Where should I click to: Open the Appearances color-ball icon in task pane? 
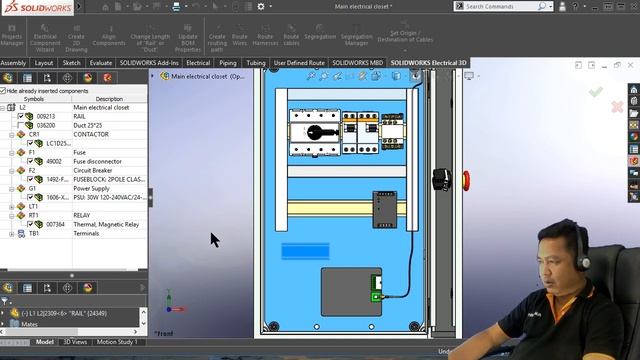(634, 137)
